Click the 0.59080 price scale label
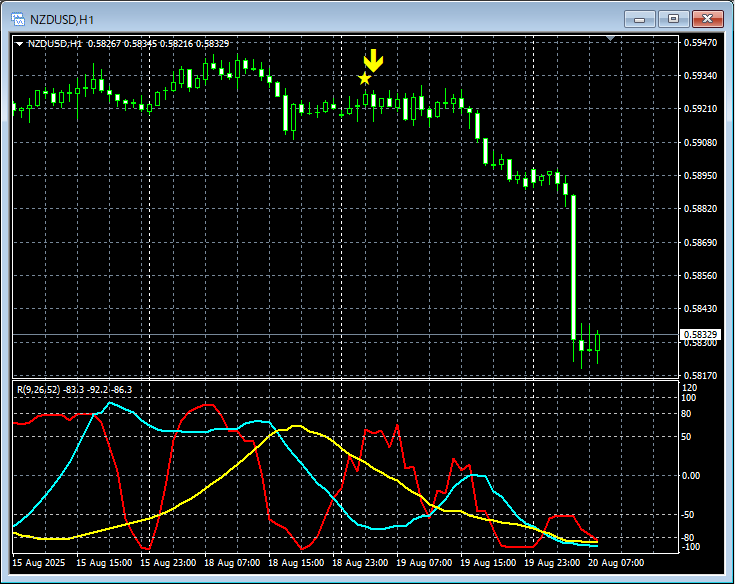The width and height of the screenshot is (736, 584). point(700,142)
